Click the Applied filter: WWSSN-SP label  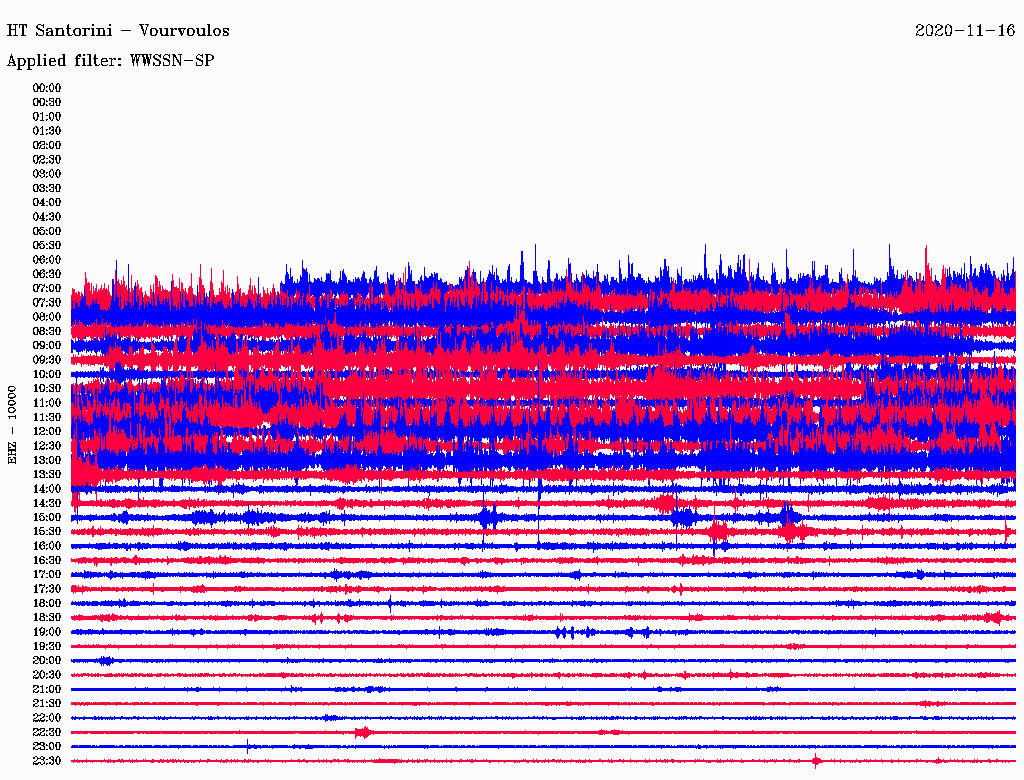pos(110,61)
